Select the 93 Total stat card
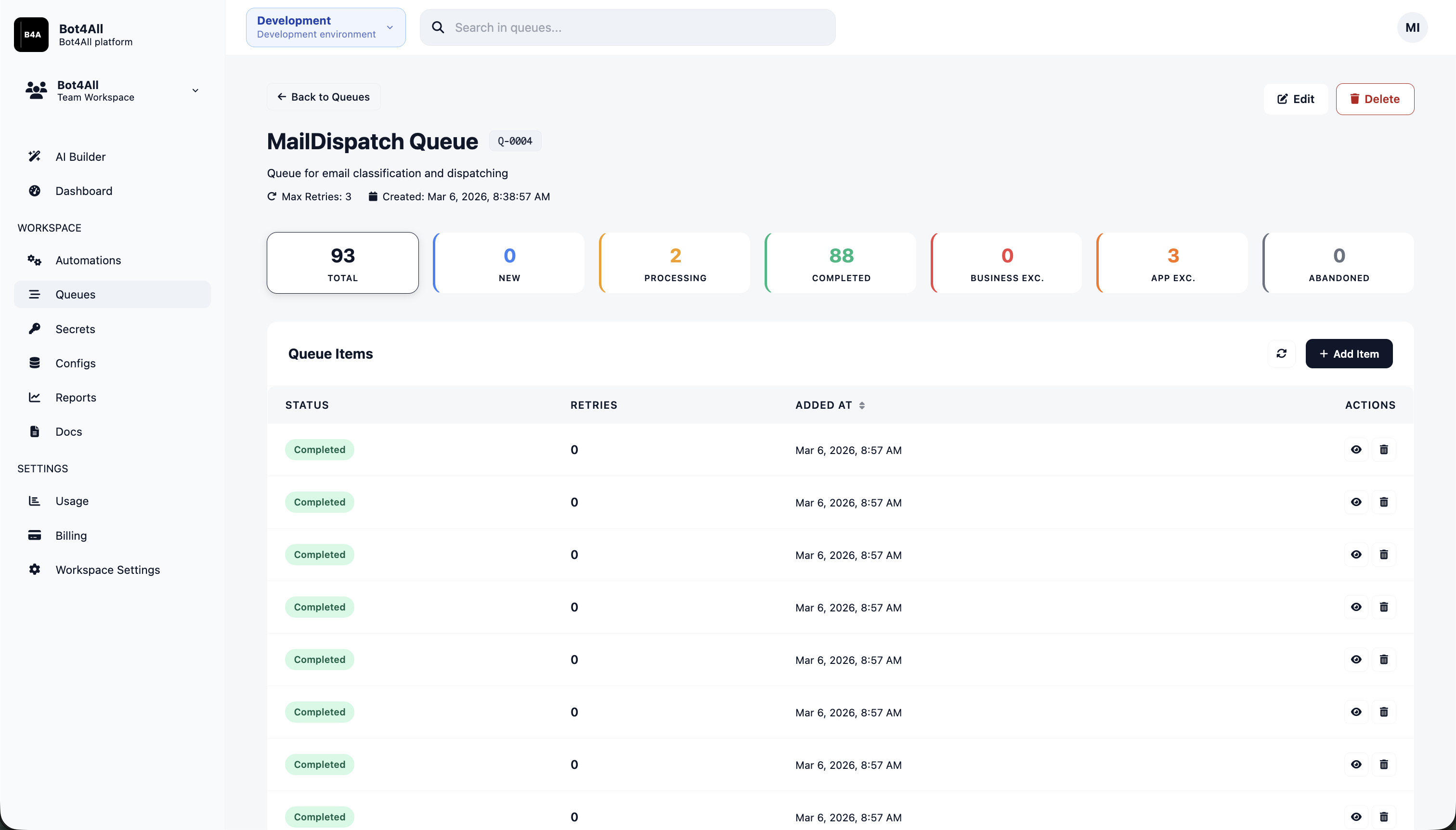 (x=343, y=263)
